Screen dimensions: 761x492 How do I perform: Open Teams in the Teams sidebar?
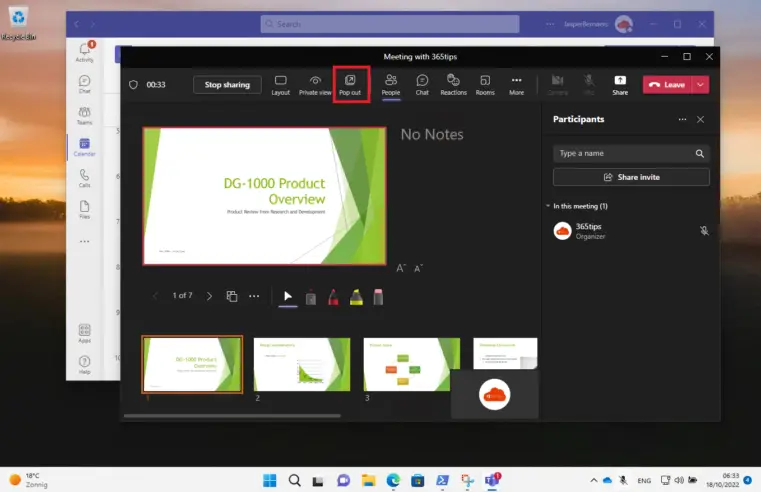(x=84, y=115)
